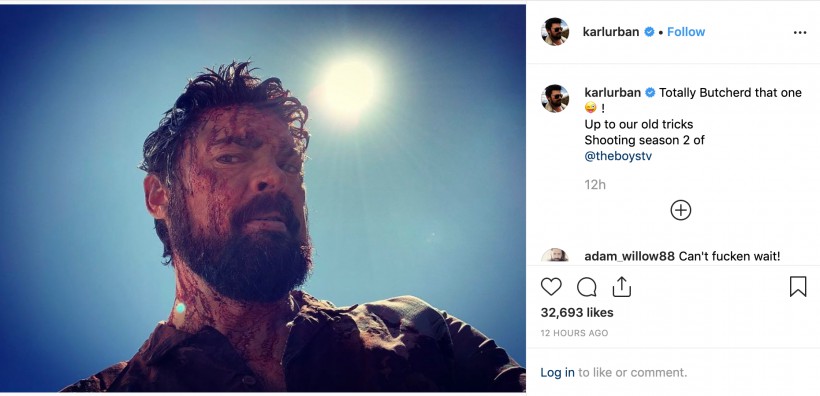Click the verified badge beside the header username

[649, 32]
